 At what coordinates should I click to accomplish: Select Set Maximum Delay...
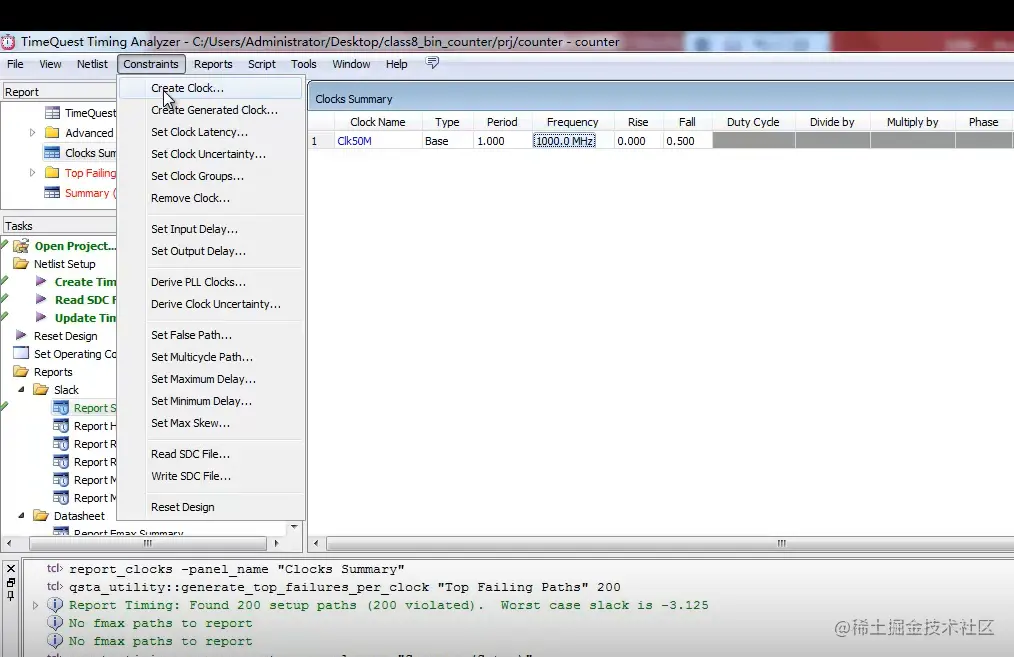[x=211, y=379]
